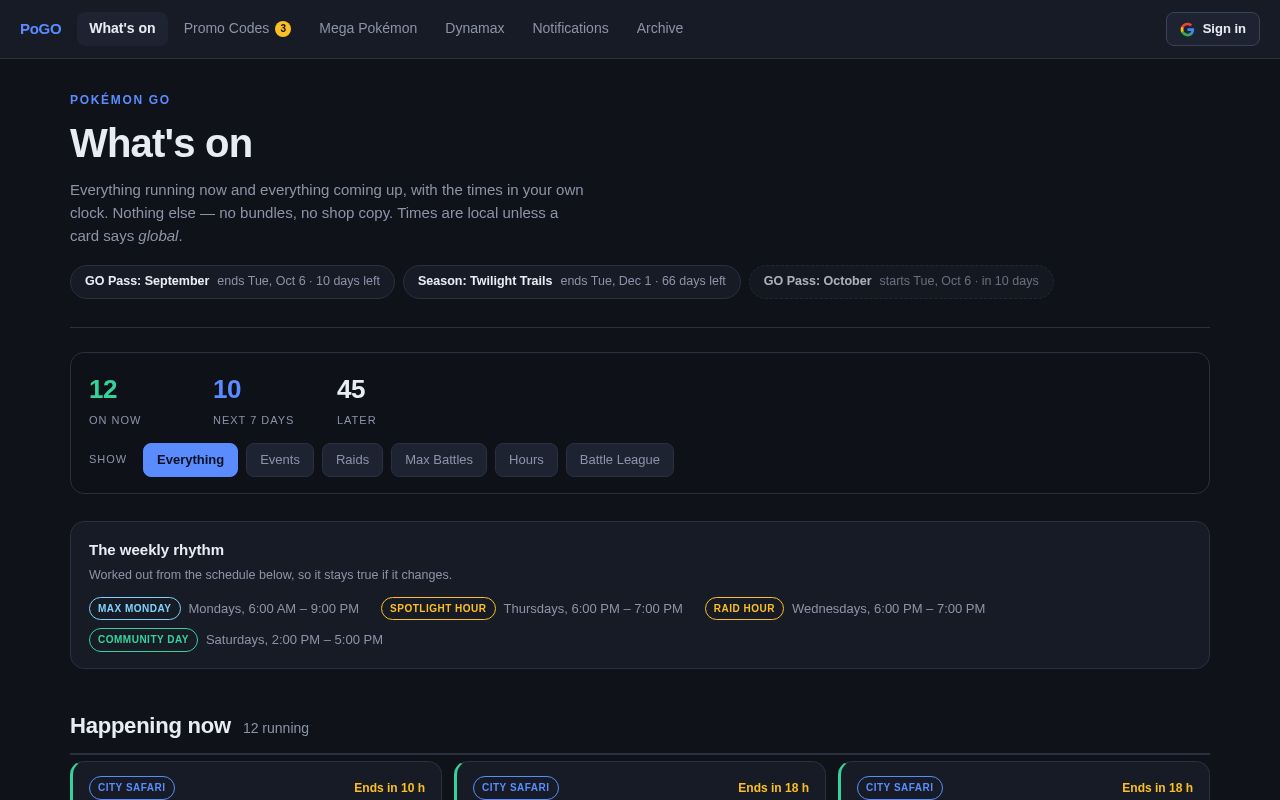1280x800 pixels.
Task: Switch to What's on tab
Action: (x=122, y=29)
